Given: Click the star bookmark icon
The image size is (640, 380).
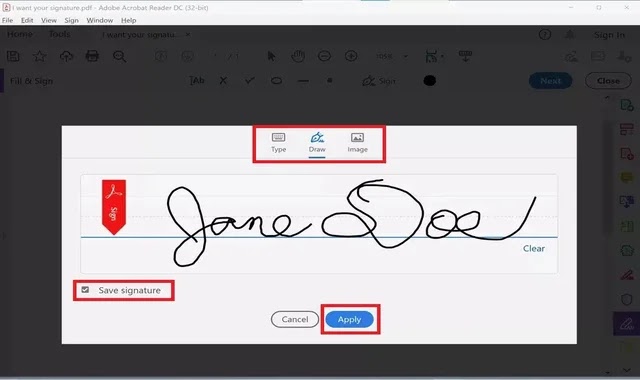Looking at the screenshot, I should 40,56.
